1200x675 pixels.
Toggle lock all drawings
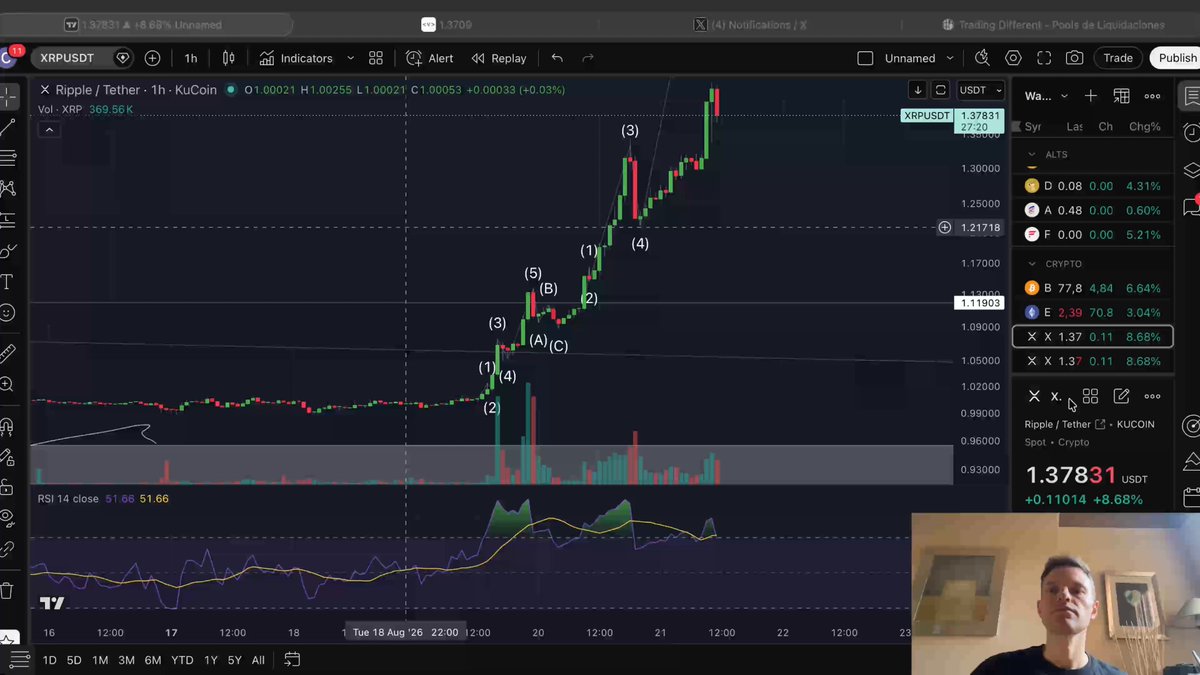coord(7,488)
